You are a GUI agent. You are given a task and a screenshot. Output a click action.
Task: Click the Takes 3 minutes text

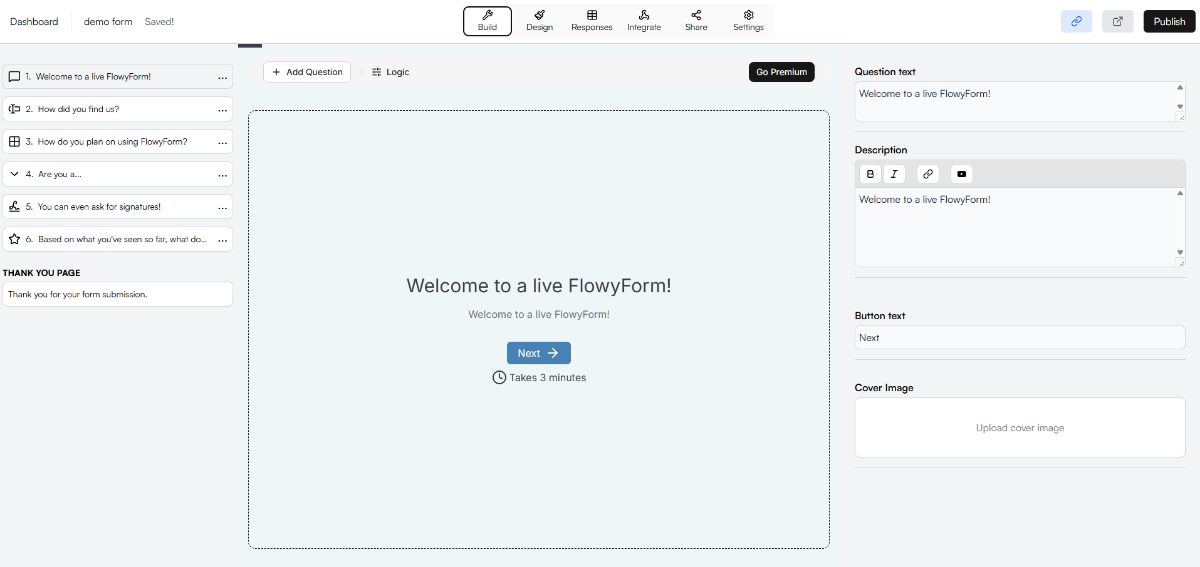[x=548, y=378]
